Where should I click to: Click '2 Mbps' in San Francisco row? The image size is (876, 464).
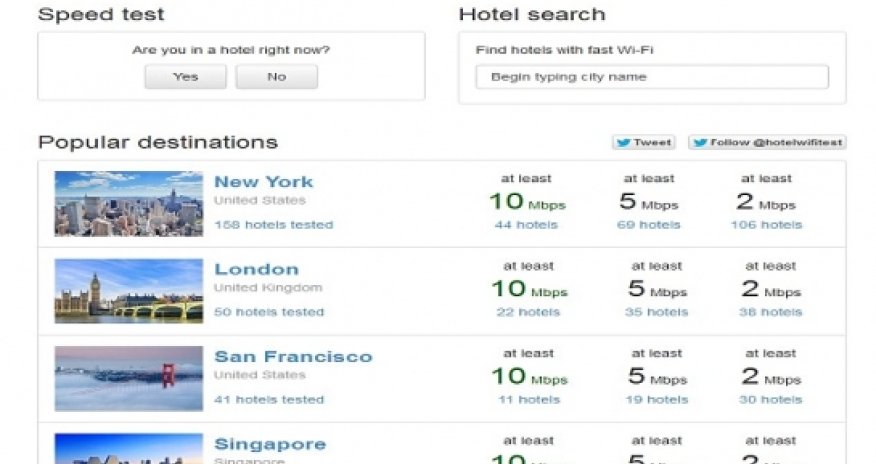click(771, 376)
